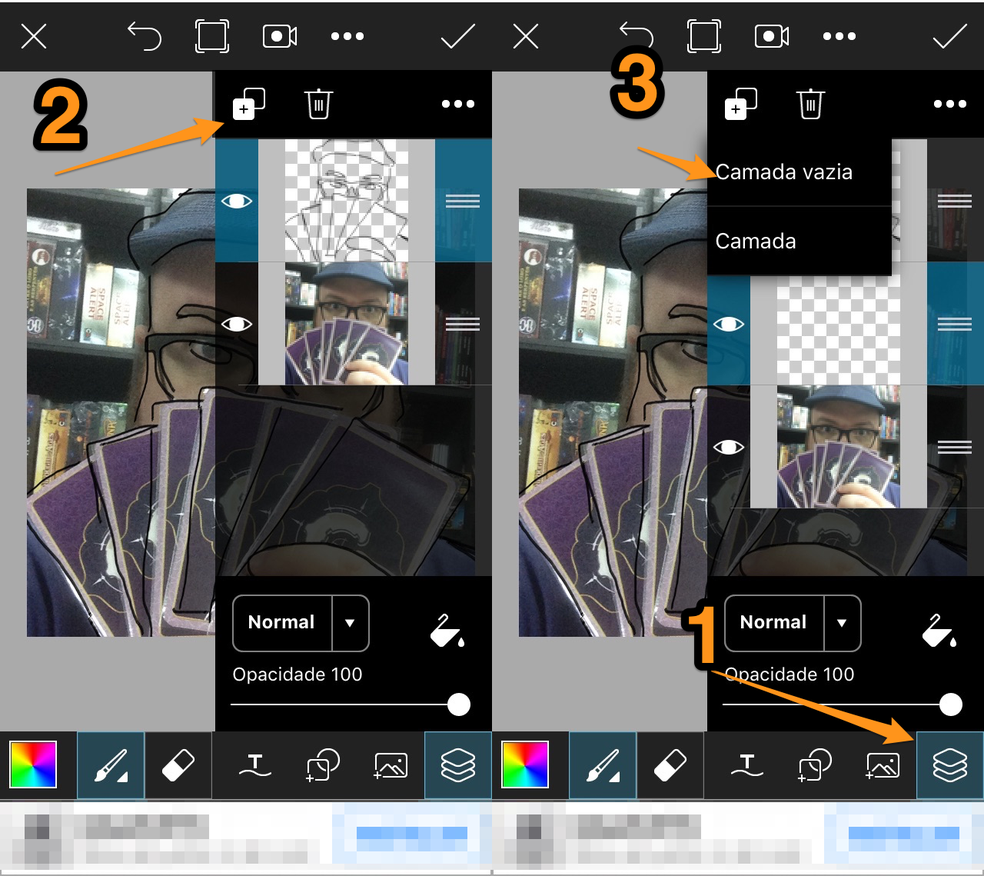Select the Eraser tool in right toolbar
Screen dimensions: 984x876
point(670,765)
